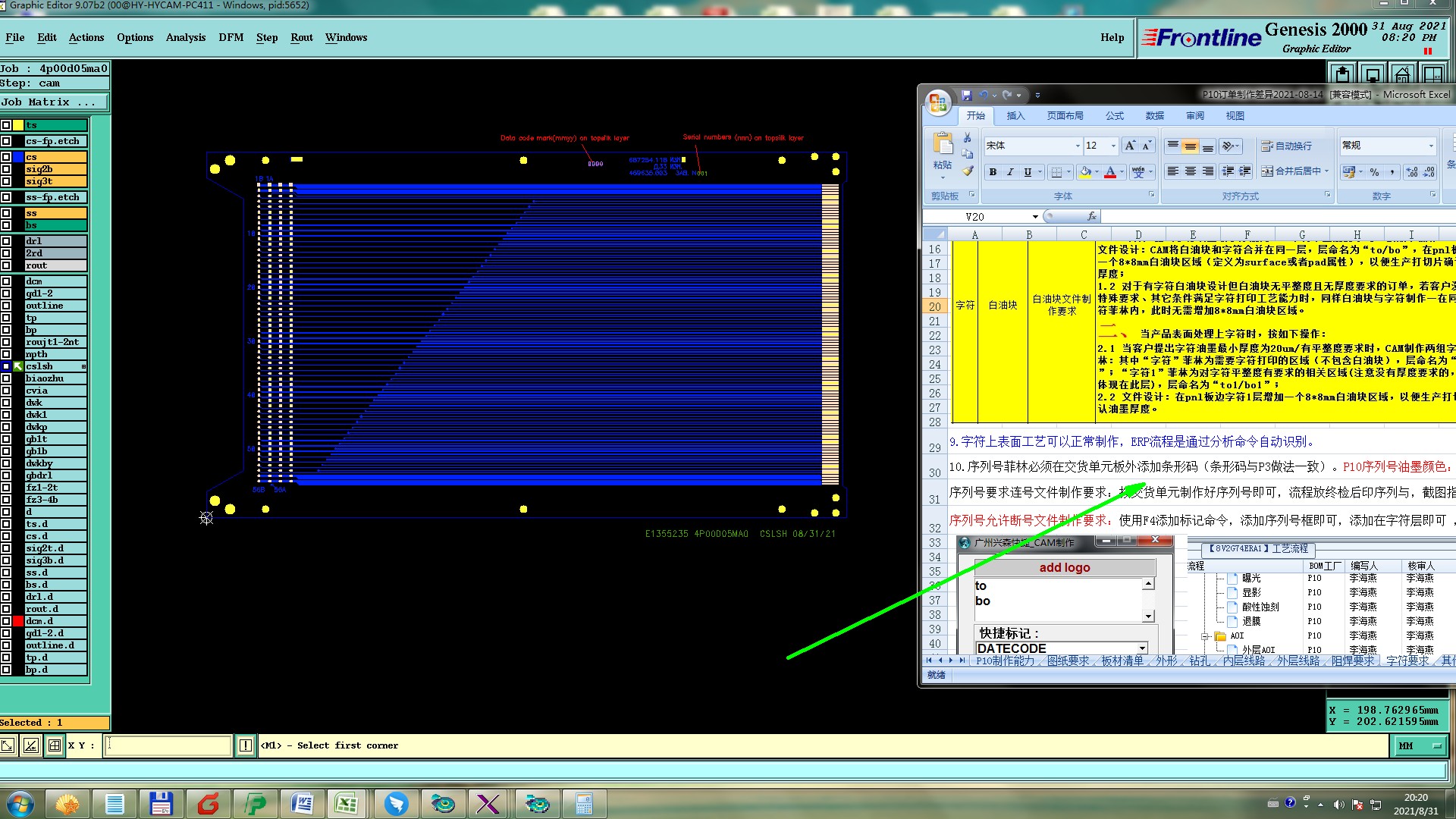Click the exclamation mark icon beside coordinate field
The width and height of the screenshot is (1456, 819).
pos(246,745)
